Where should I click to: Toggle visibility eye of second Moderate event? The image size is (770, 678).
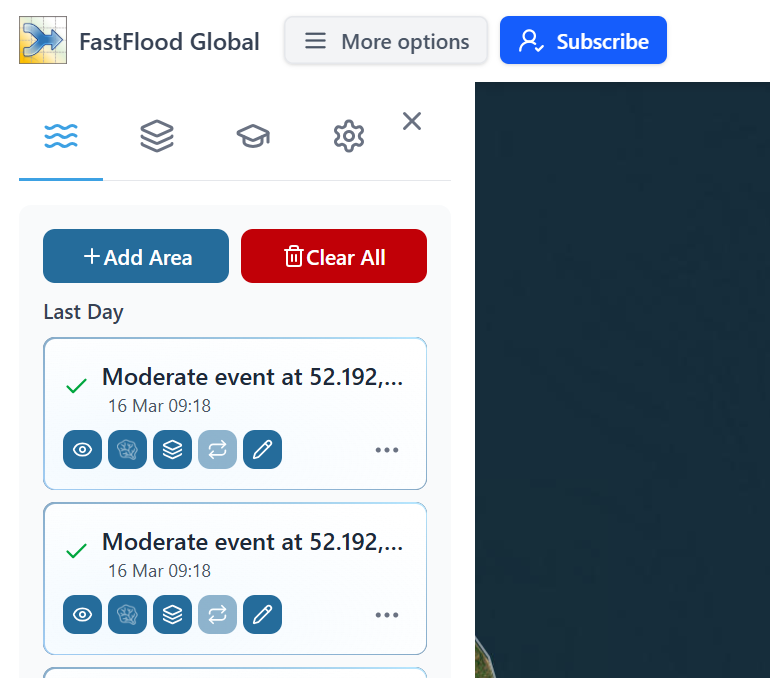pos(83,615)
